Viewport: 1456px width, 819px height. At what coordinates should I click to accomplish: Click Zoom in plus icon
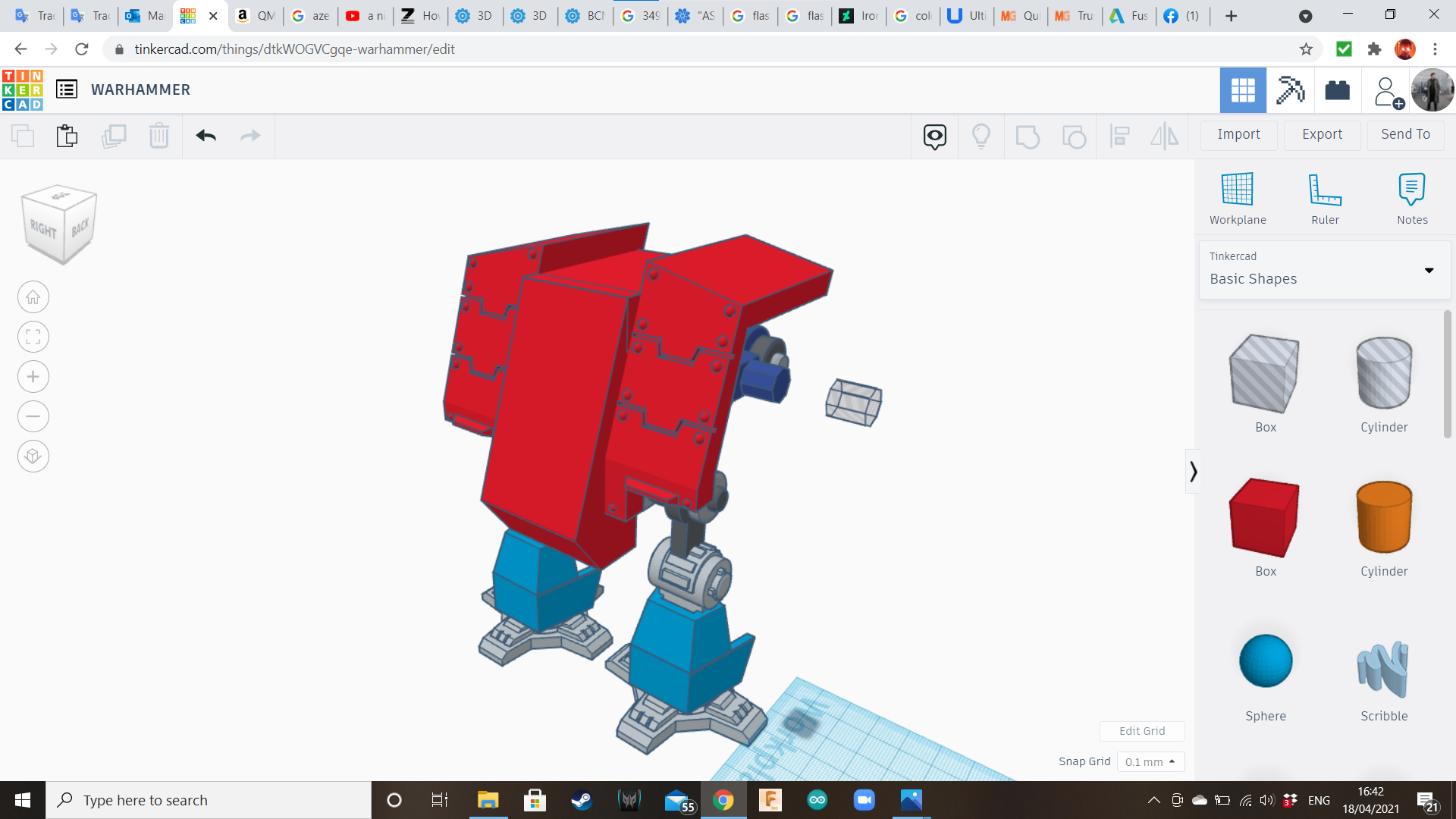(33, 377)
